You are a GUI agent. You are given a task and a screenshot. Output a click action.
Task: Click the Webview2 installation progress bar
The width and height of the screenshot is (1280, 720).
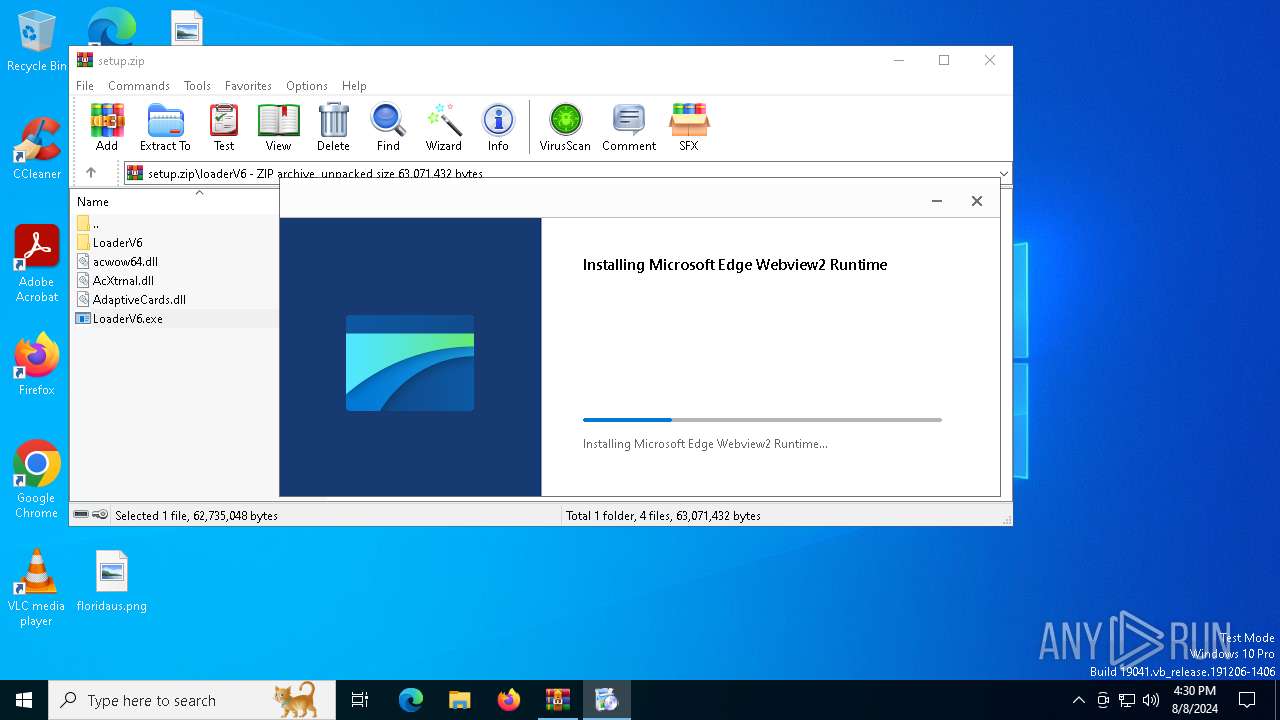(x=762, y=420)
